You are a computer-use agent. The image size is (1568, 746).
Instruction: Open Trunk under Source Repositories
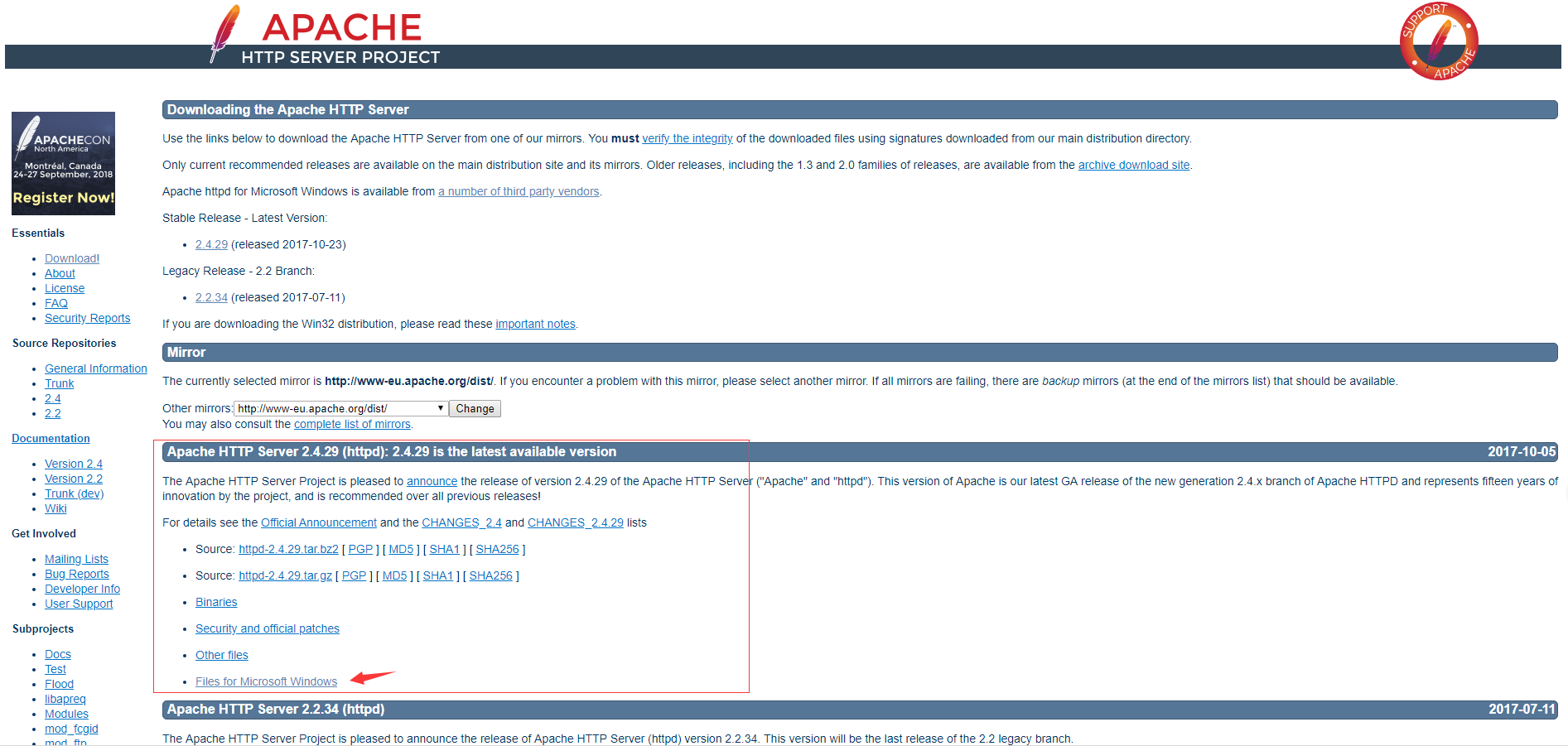(x=59, y=383)
